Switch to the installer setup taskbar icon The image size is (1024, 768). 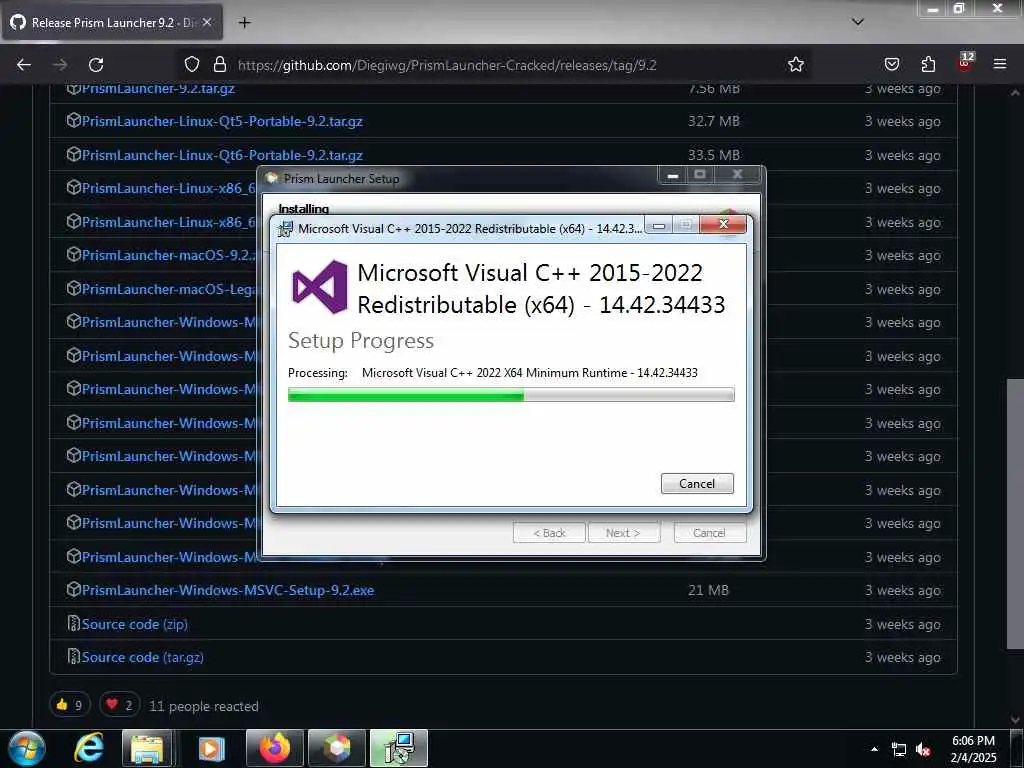(399, 748)
